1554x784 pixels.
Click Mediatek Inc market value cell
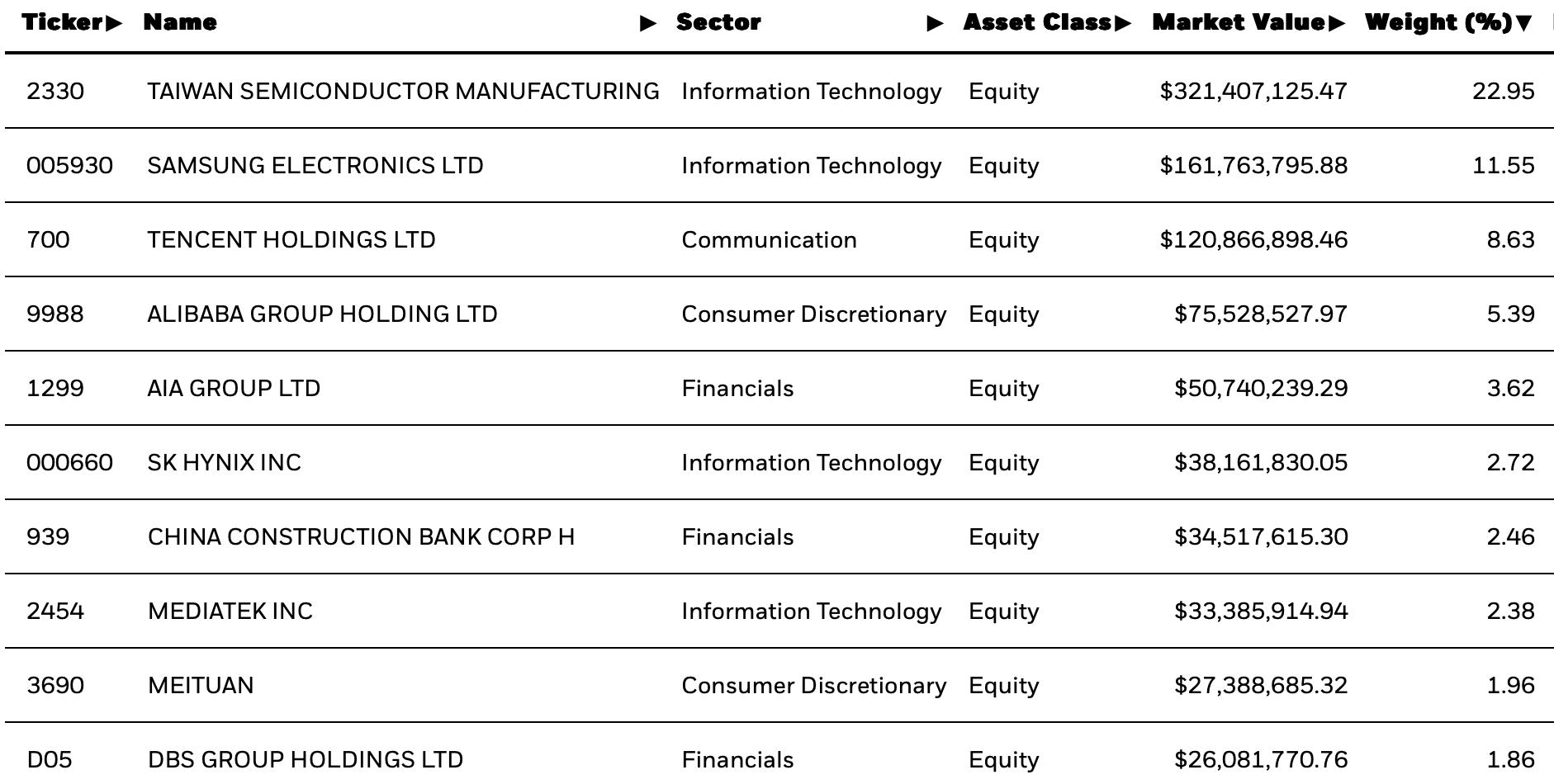[x=1261, y=611]
